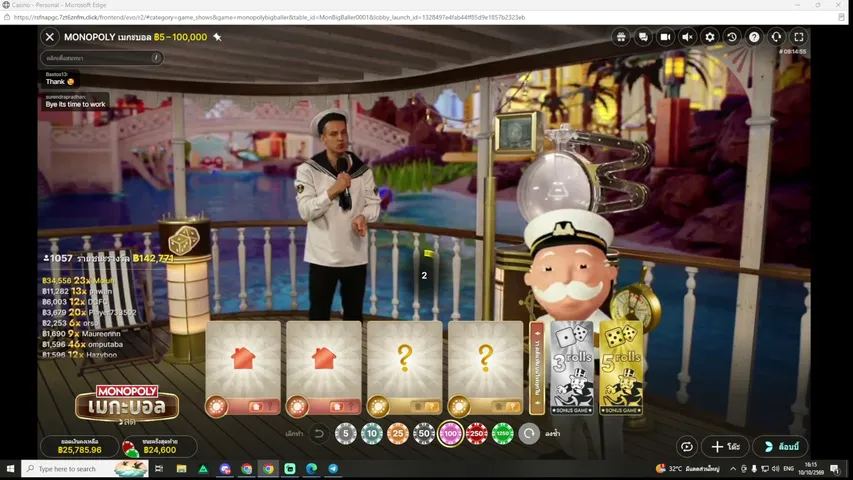Click chip spot on first house card

[x=217, y=407]
